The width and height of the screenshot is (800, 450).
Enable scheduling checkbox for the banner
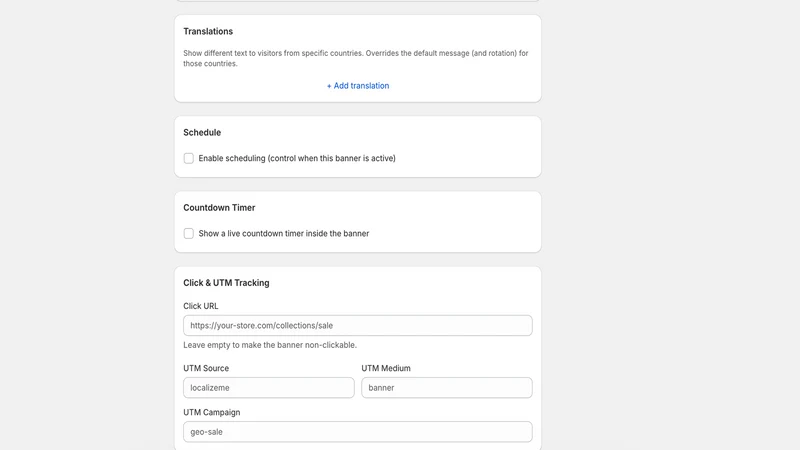coord(189,158)
